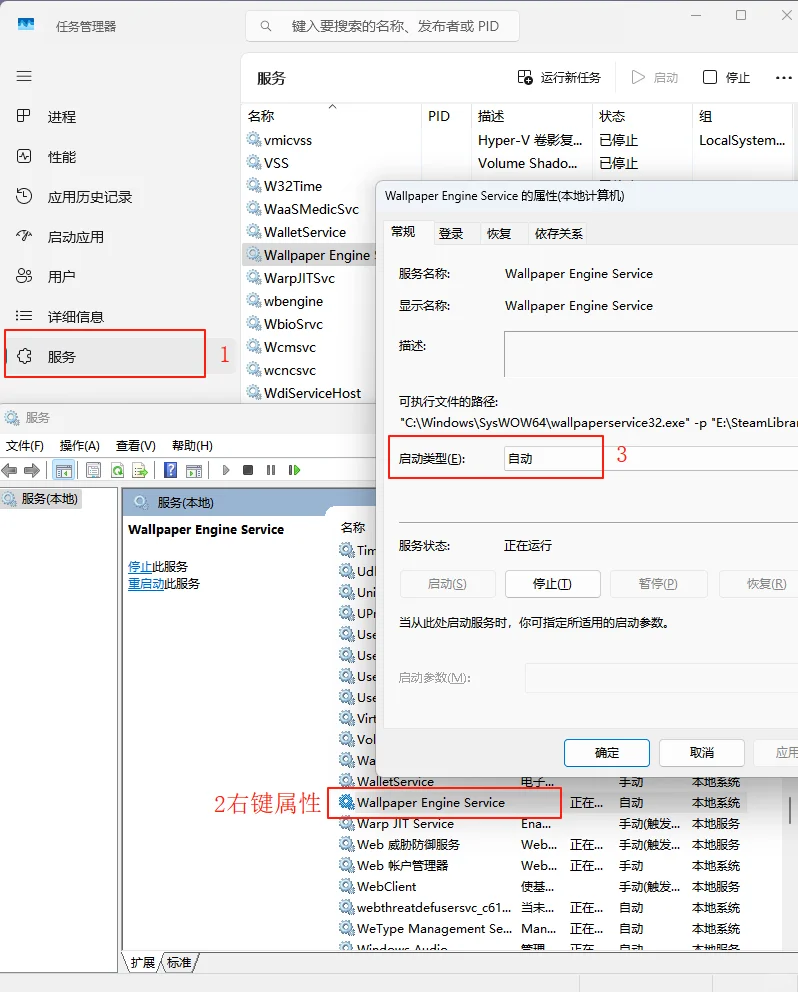The image size is (798, 992).
Task: Sort Task Manager services by 组 column
Action: (706, 116)
